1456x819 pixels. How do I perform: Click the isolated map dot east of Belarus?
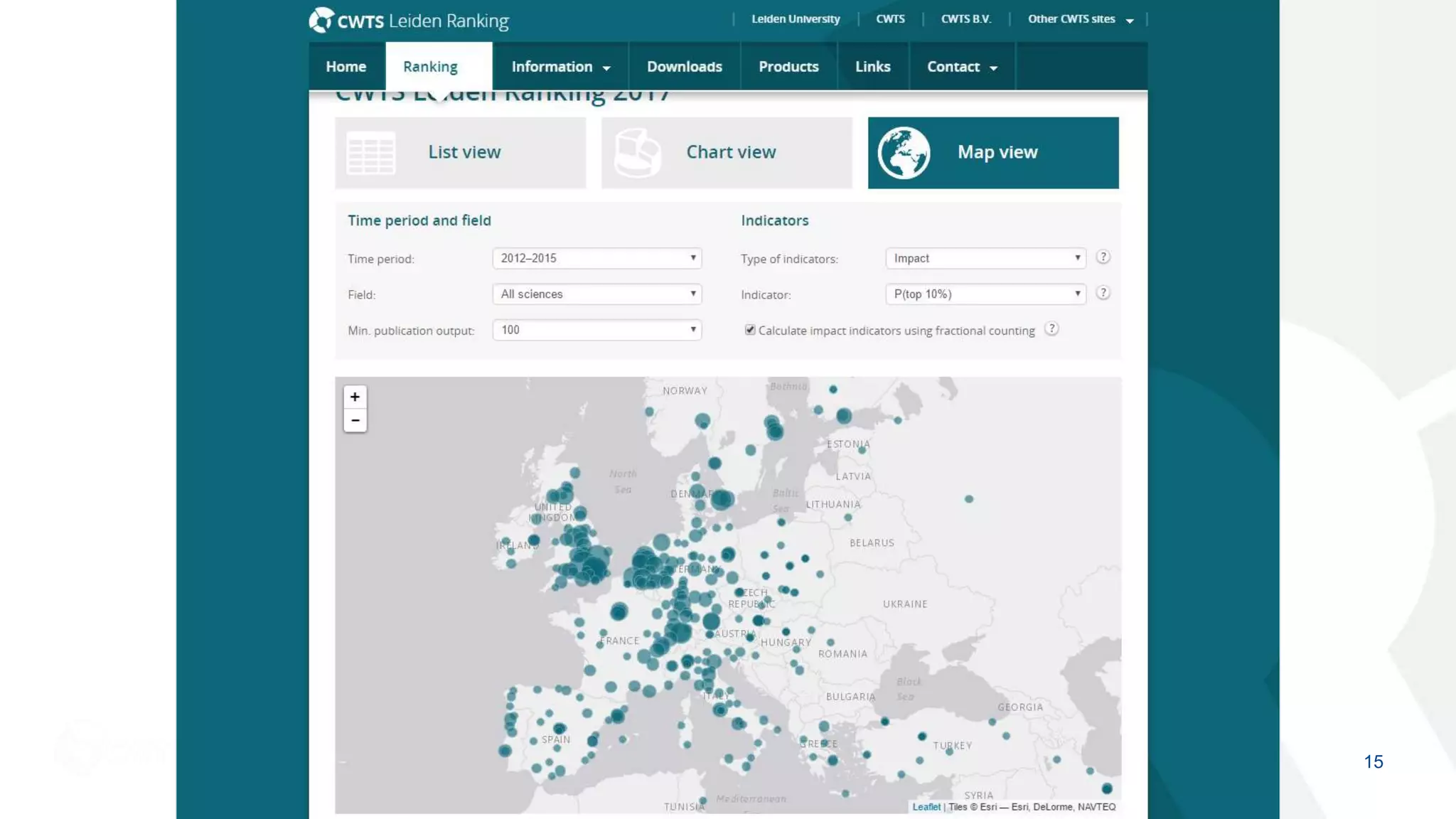(x=968, y=499)
